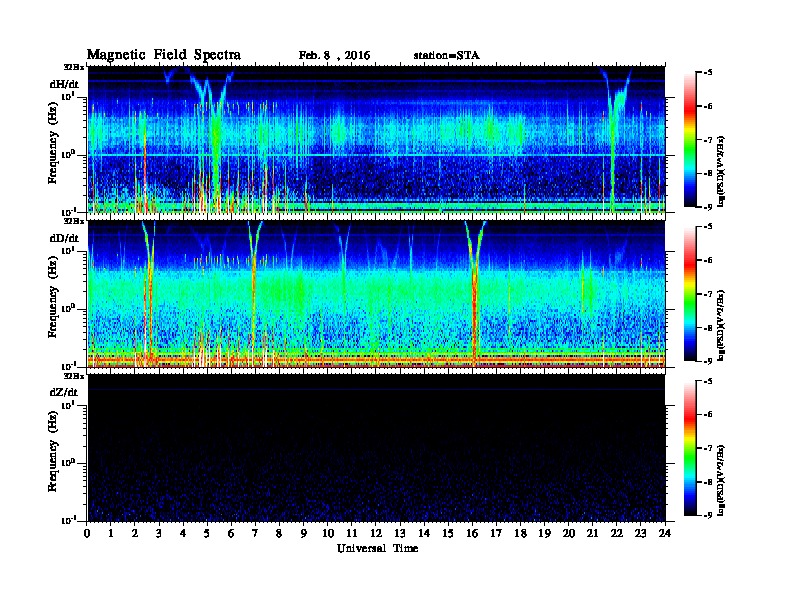Click hour tick label "5" on time axis

207,533
